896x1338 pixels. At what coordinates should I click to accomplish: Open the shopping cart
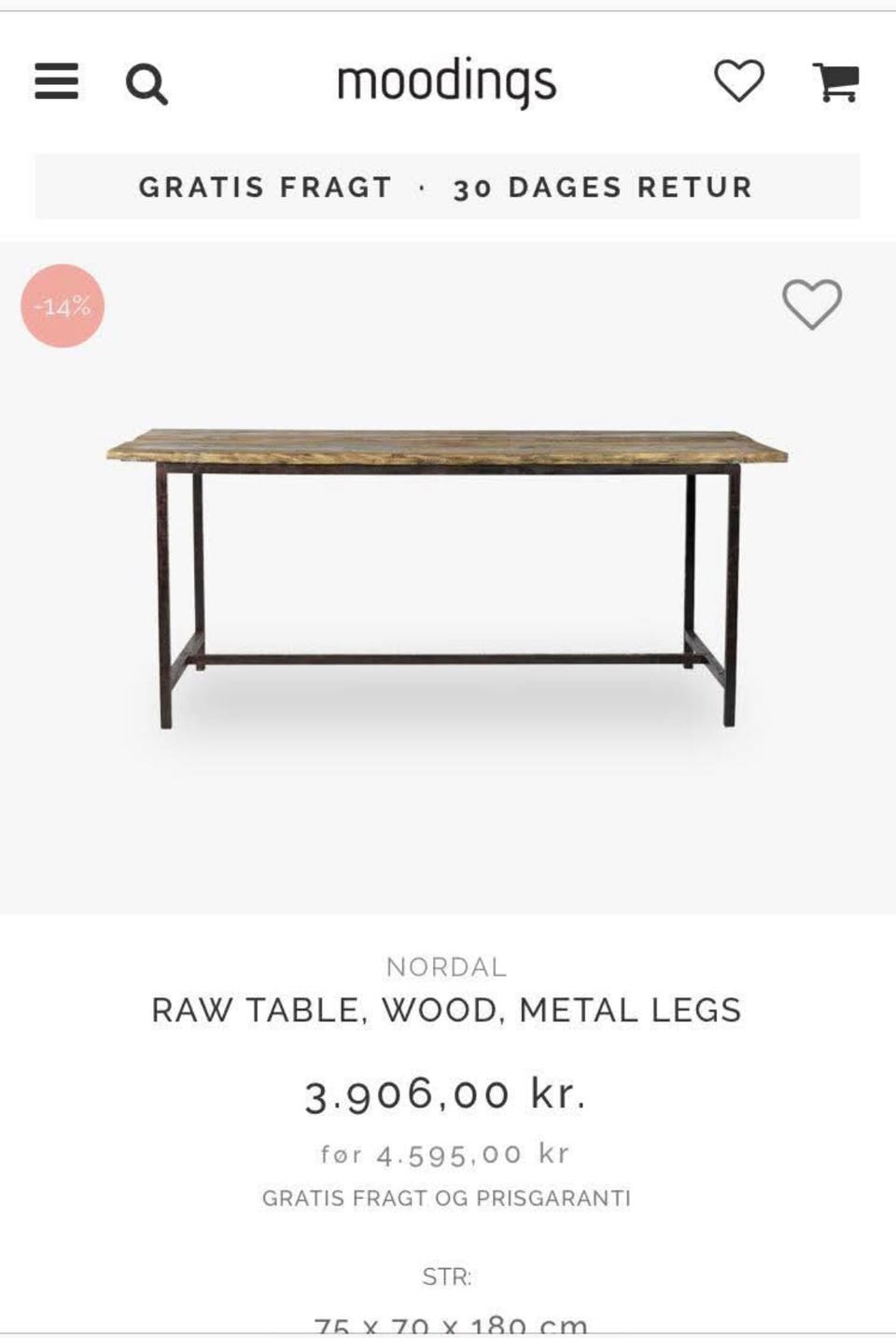coord(835,82)
